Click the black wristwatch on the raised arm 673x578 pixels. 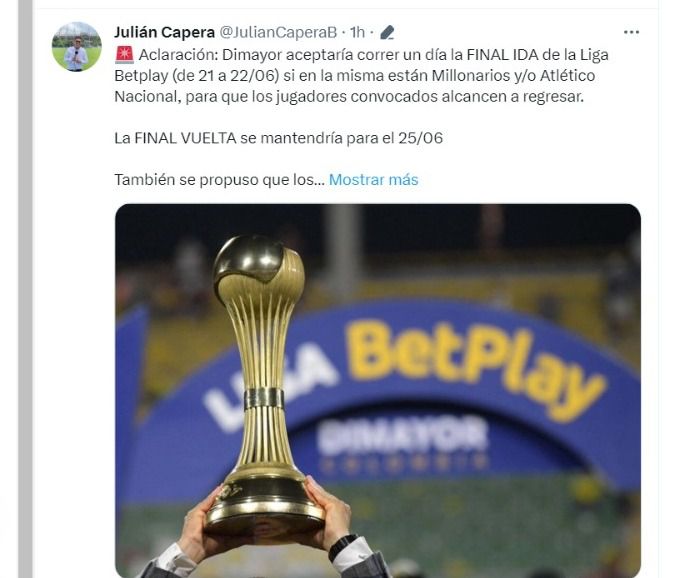(x=342, y=546)
